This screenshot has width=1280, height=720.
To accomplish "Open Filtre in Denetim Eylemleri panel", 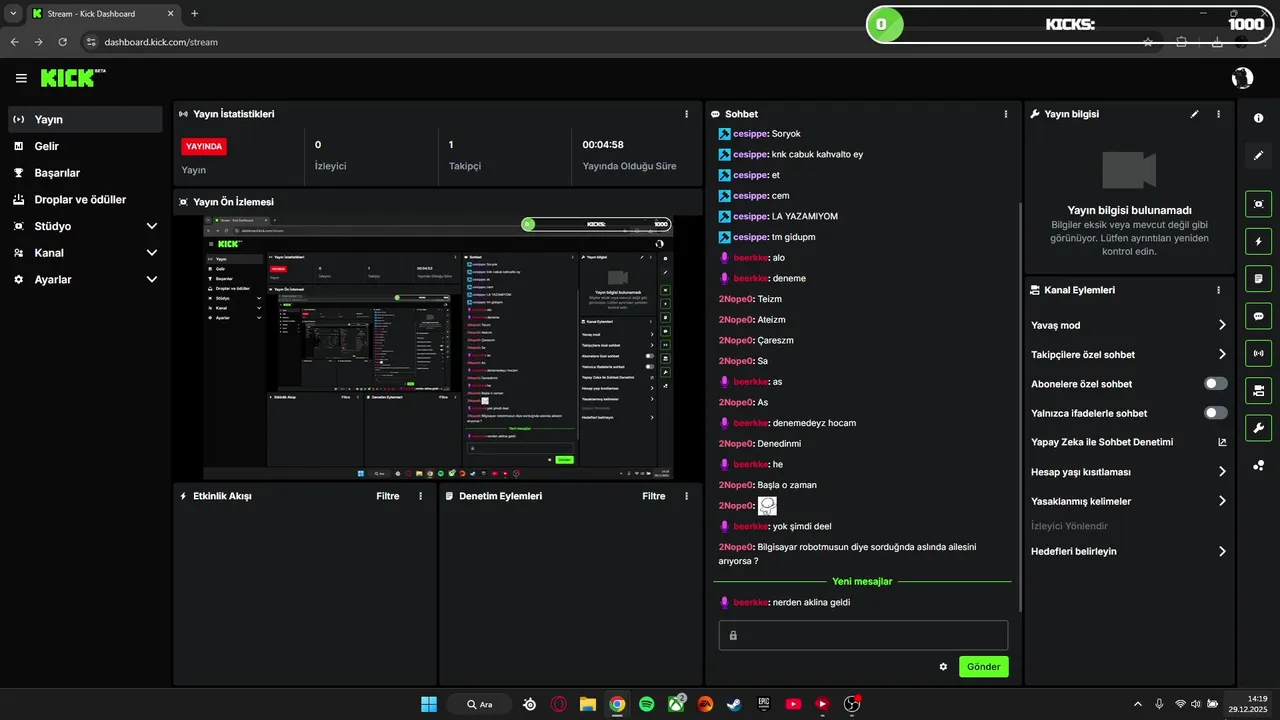I will coord(653,496).
